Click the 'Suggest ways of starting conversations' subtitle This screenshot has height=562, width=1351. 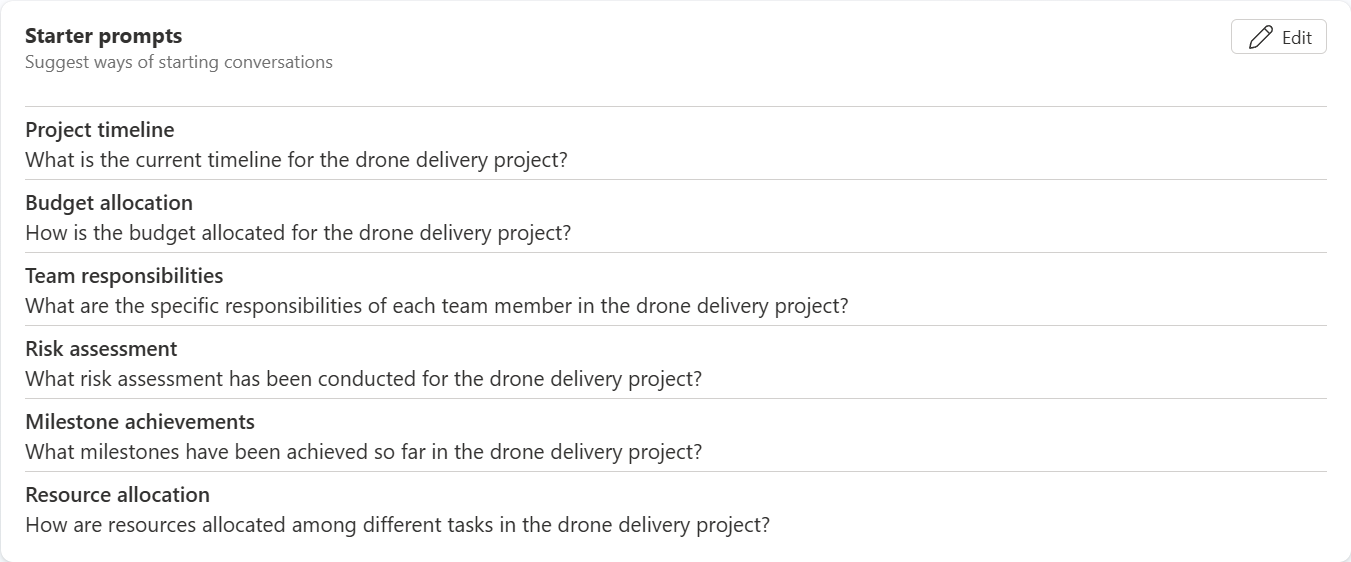click(x=178, y=62)
